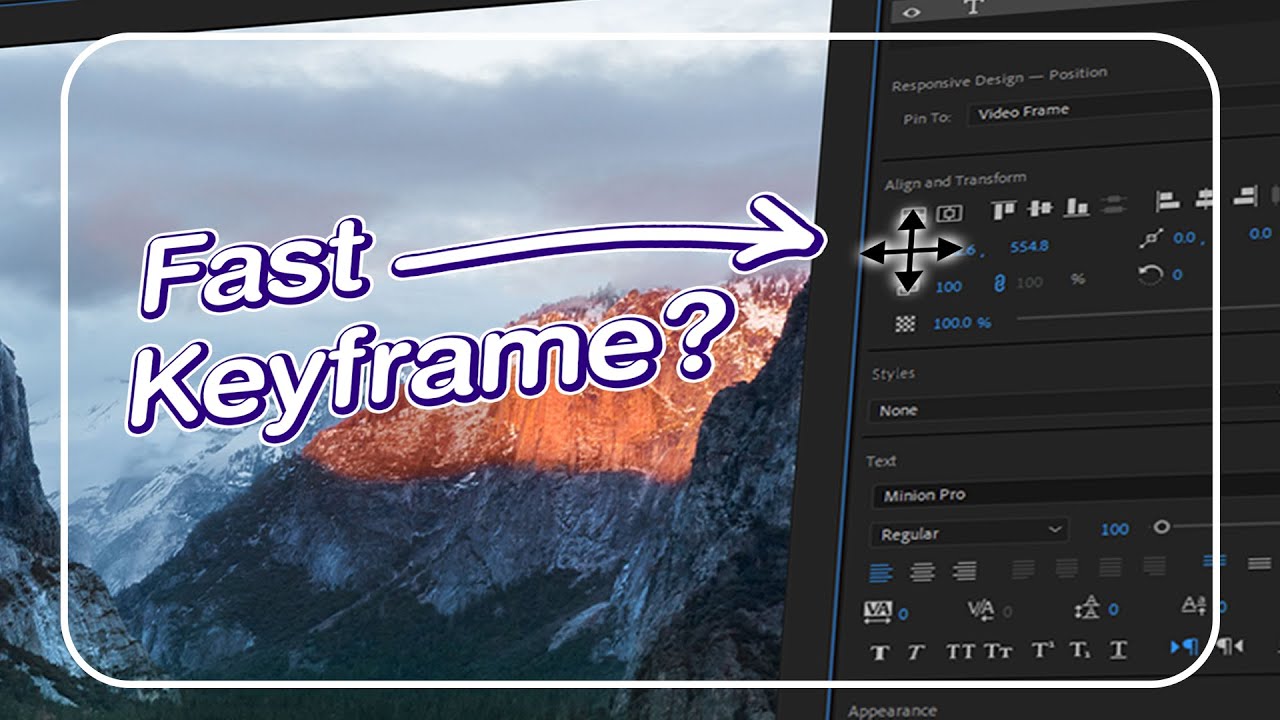
Task: Toggle the scale constrain link
Action: pyautogui.click(x=998, y=283)
